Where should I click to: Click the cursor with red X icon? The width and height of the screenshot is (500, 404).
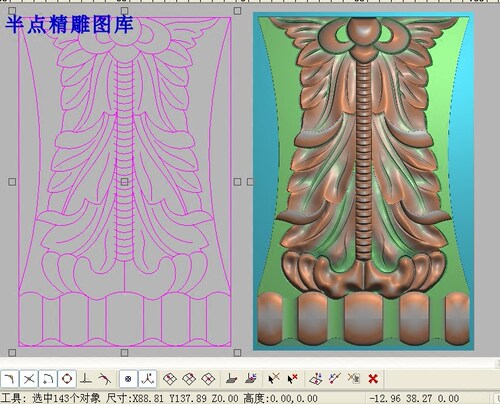292,379
